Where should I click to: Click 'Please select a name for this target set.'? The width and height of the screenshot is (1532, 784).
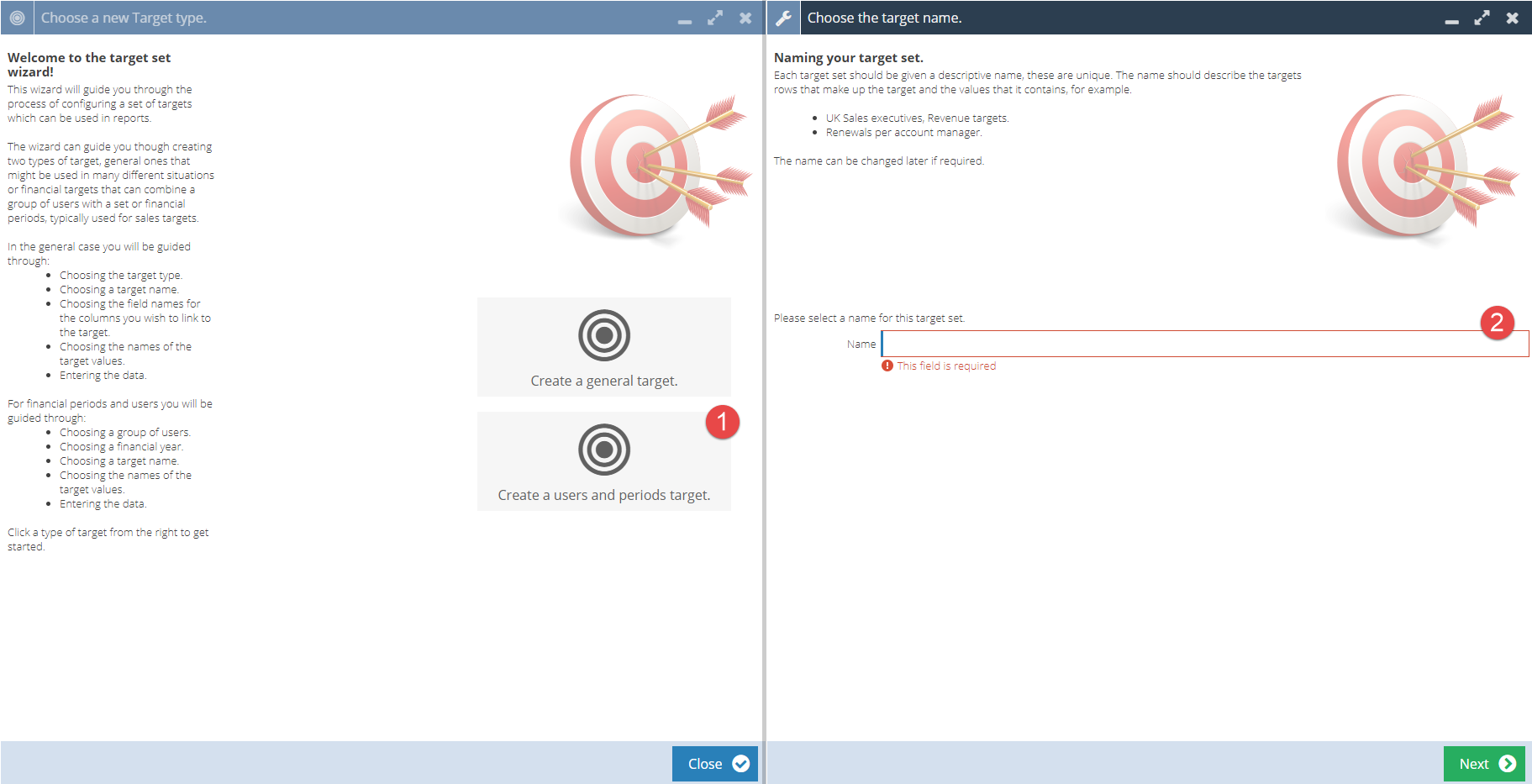pos(870,318)
